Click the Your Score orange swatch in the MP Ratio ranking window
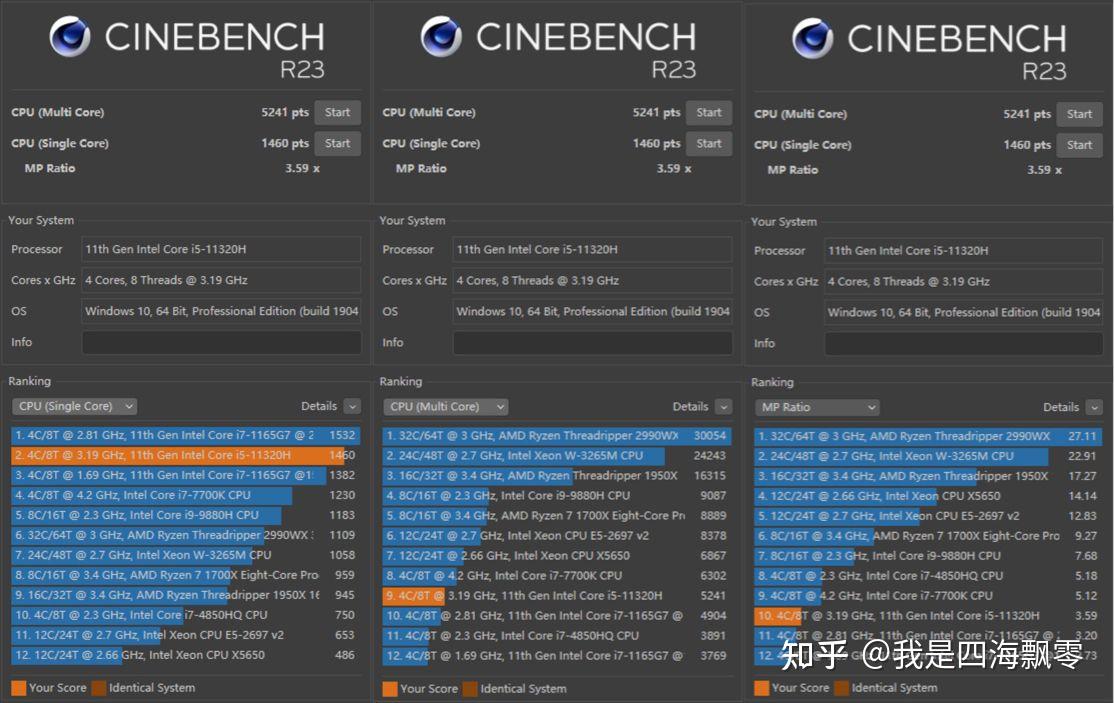Image resolution: width=1114 pixels, height=703 pixels. coord(762,688)
